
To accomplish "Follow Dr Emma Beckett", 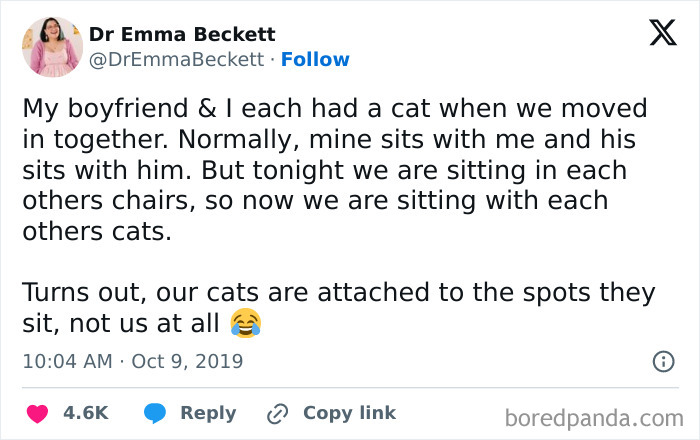I will click(x=316, y=59).
